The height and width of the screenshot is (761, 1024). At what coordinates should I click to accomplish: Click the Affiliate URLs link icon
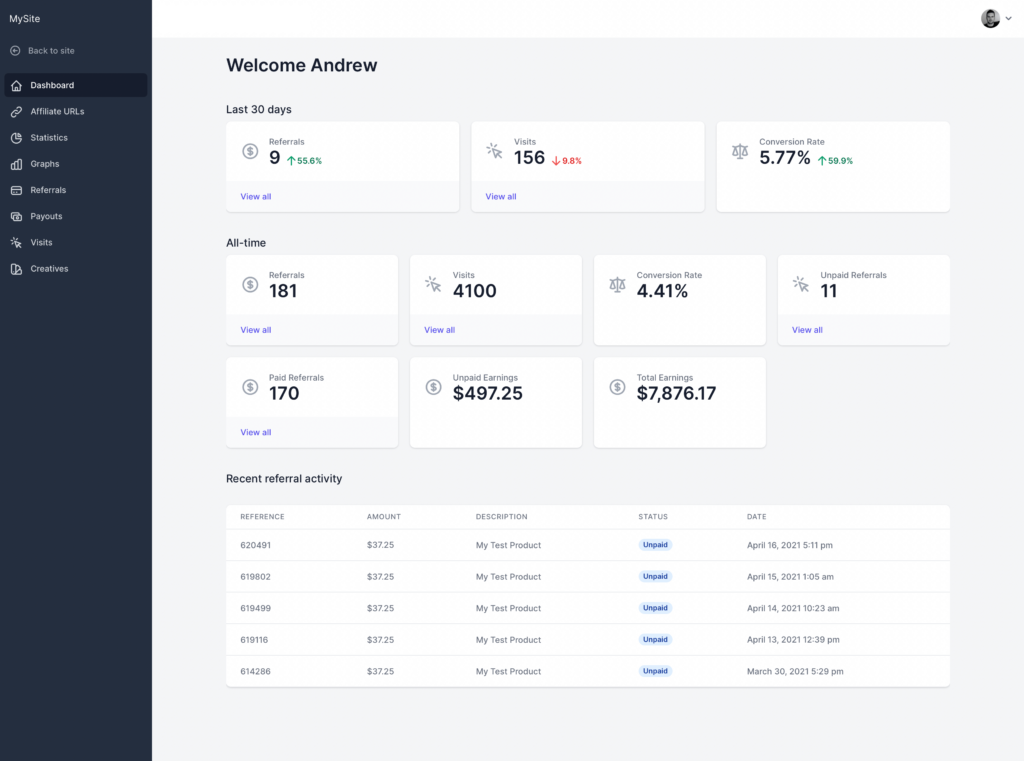[16, 112]
